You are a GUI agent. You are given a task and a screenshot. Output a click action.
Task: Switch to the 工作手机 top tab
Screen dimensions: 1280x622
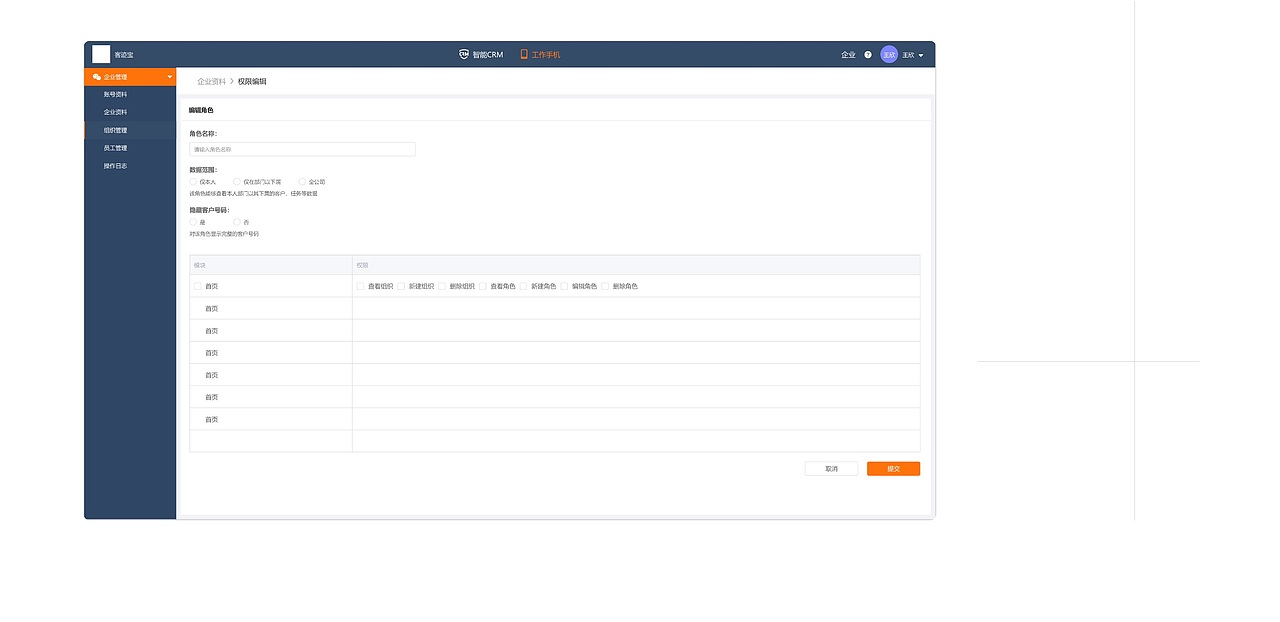[x=540, y=54]
